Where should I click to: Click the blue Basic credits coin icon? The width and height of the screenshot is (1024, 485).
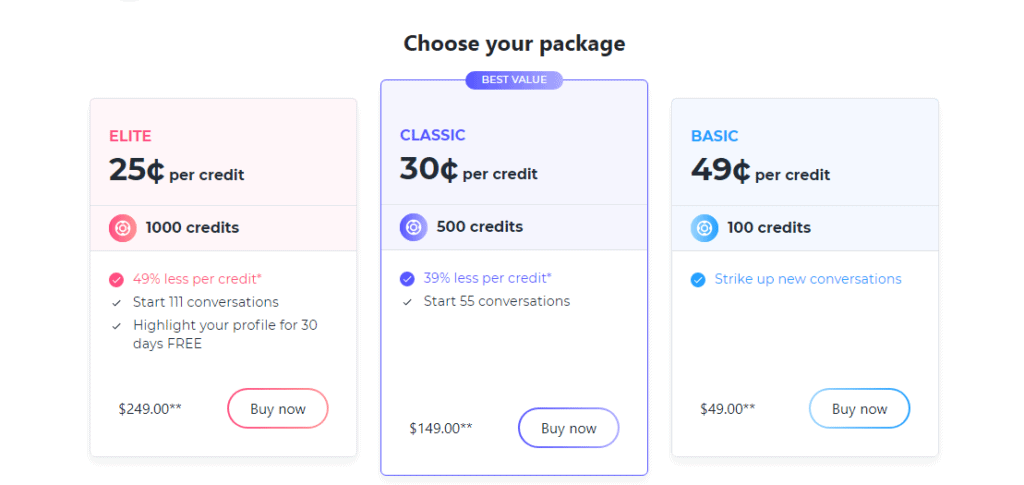pyautogui.click(x=705, y=228)
